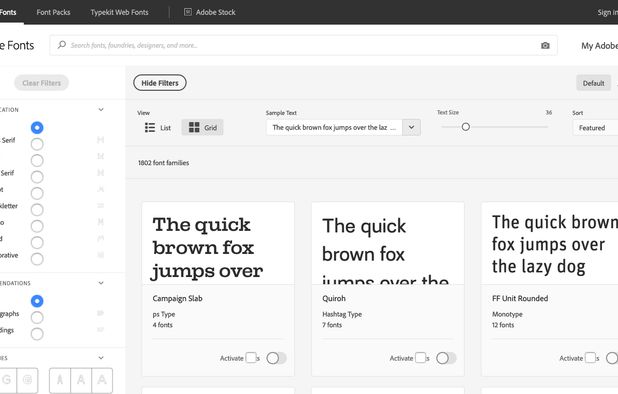Collapse the Properties filter section chevron
This screenshot has width=618, height=394.
click(101, 358)
